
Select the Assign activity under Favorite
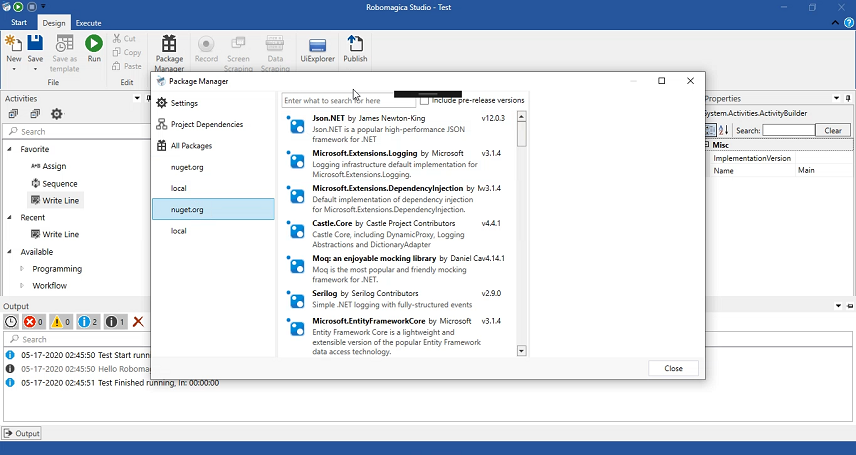(48, 166)
